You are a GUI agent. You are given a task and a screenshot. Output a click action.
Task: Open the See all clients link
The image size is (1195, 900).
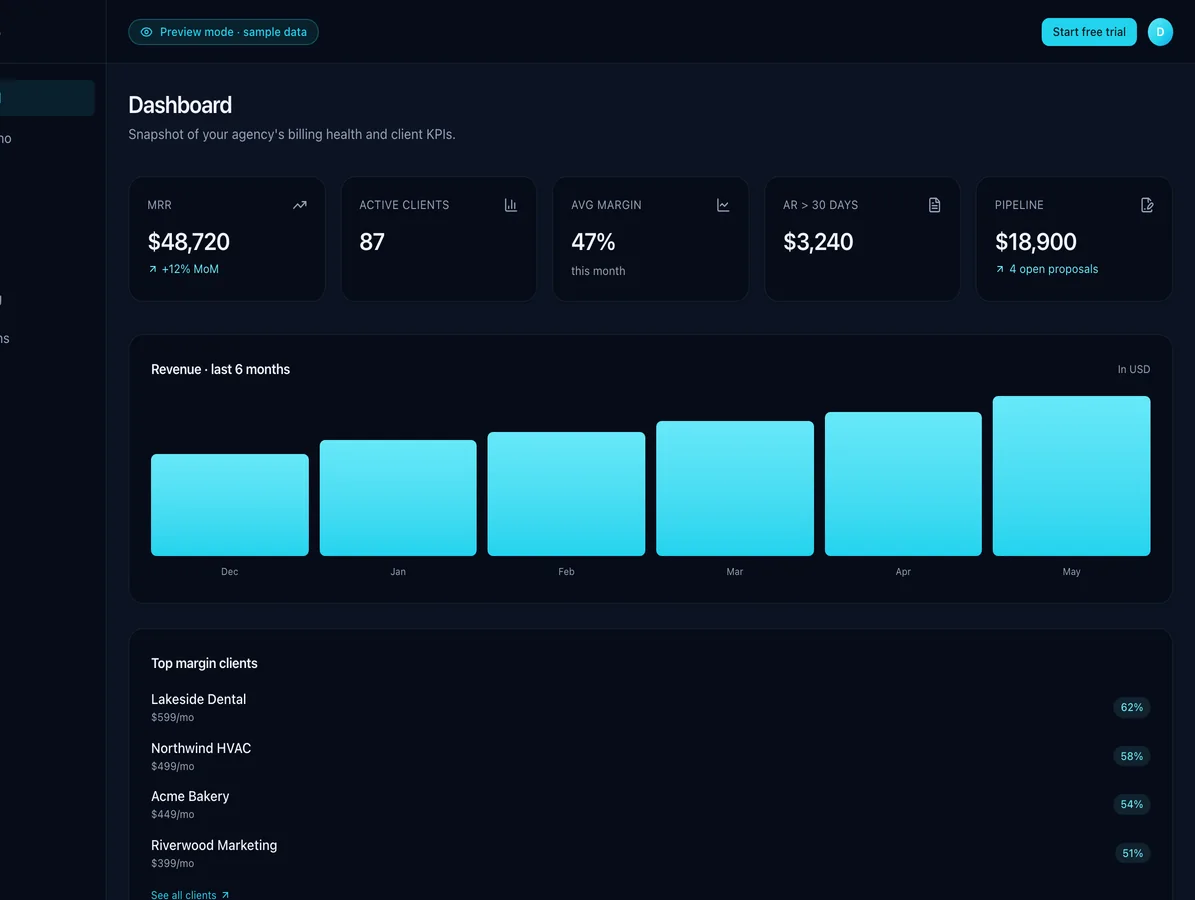[190, 895]
